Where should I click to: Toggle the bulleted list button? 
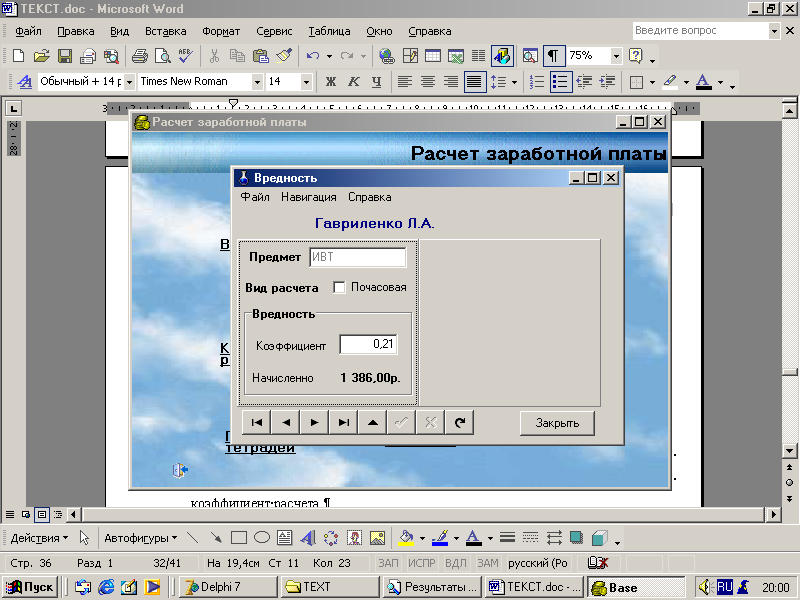pyautogui.click(x=561, y=82)
